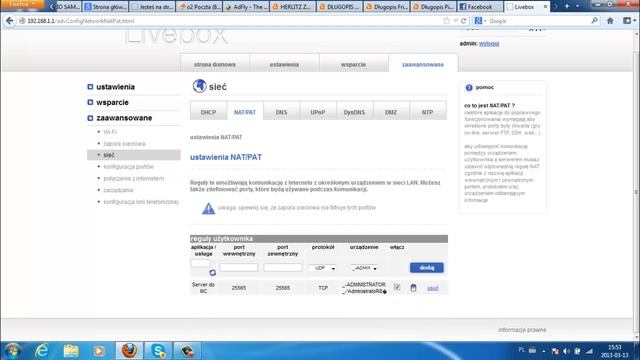This screenshot has height=360, width=640.
Task: Open połączenie z internetem in sidebar
Action: coord(133,178)
